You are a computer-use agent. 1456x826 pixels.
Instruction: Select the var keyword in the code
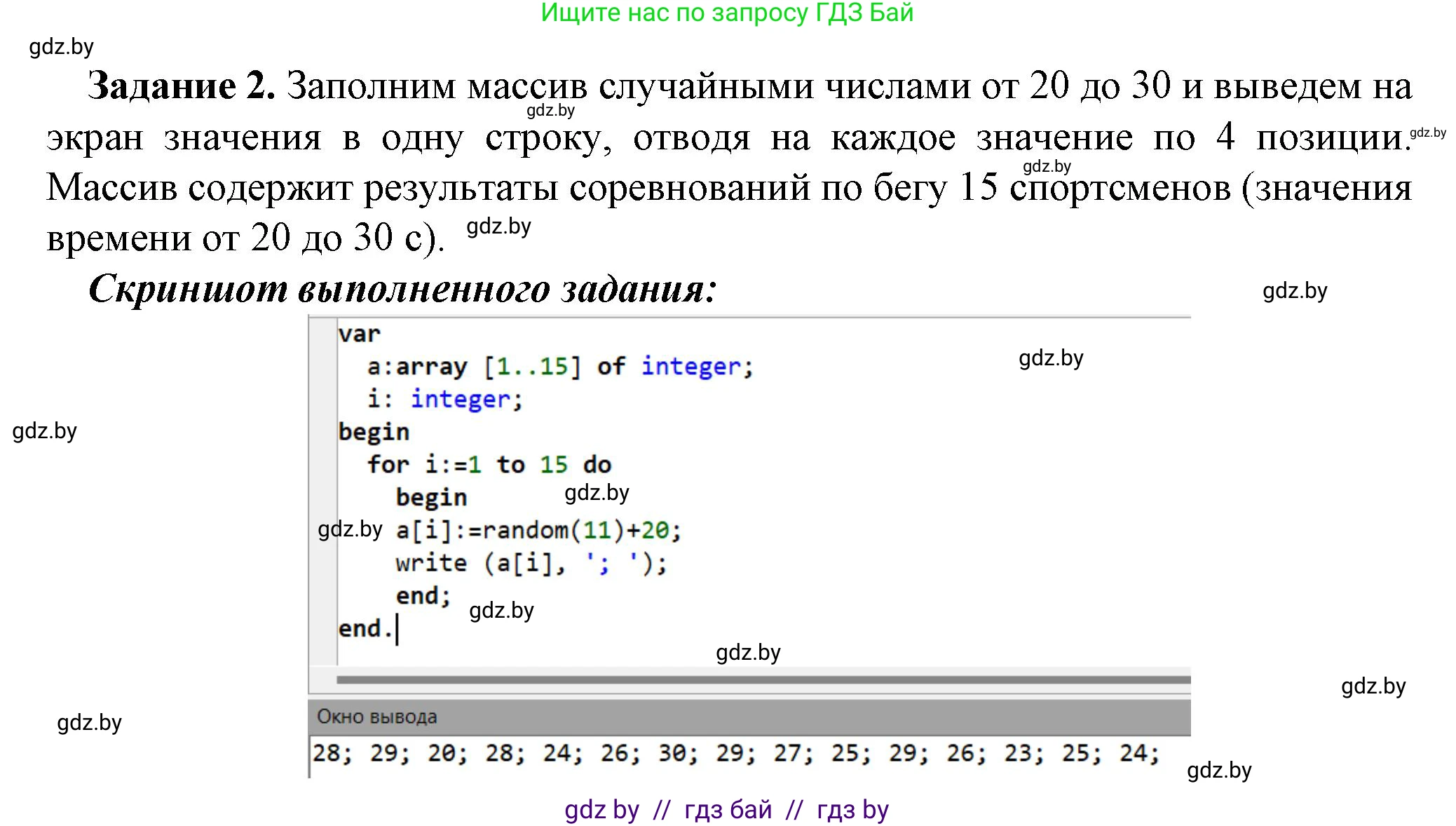pyautogui.click(x=359, y=334)
